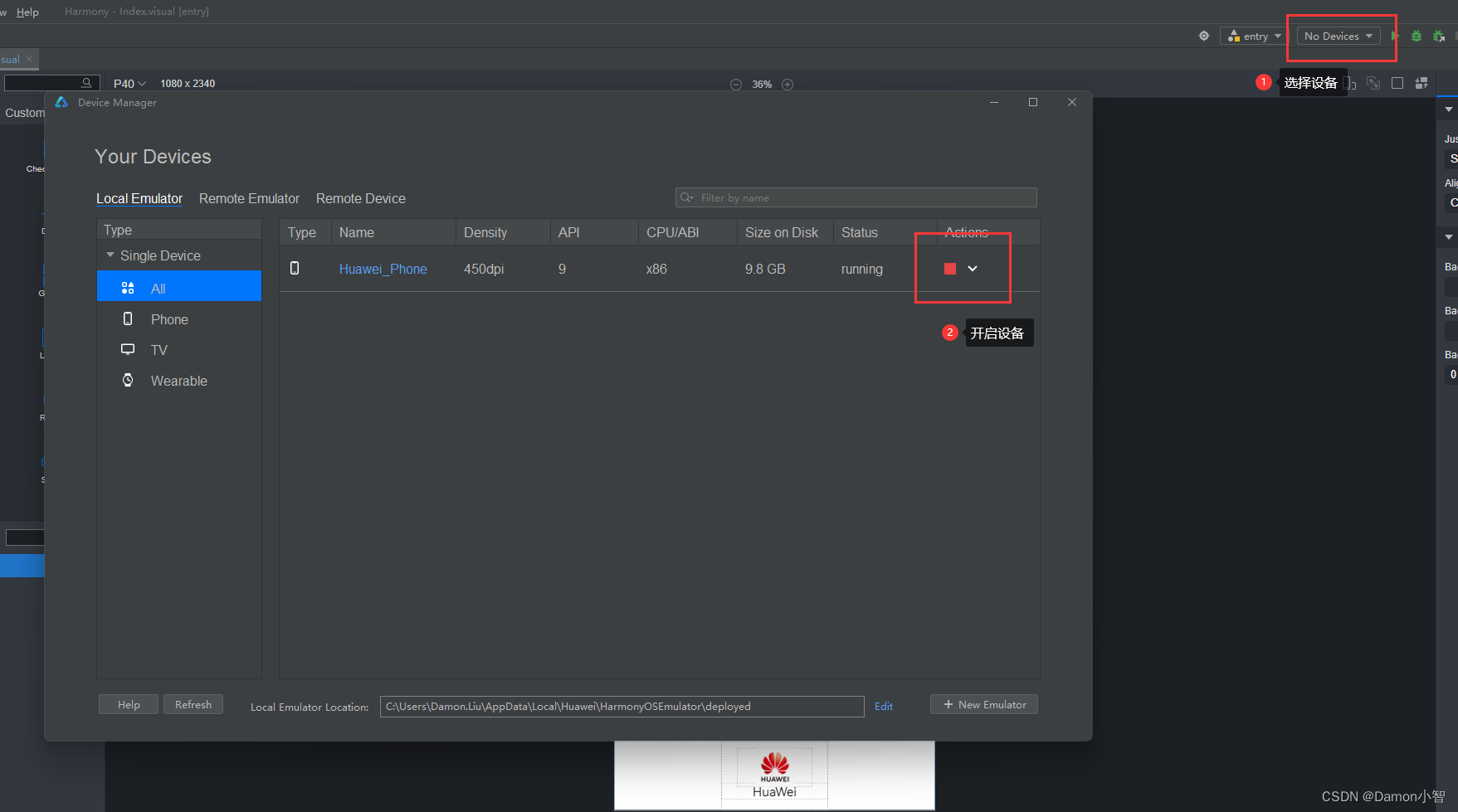Click the New Emulator button

click(x=984, y=704)
